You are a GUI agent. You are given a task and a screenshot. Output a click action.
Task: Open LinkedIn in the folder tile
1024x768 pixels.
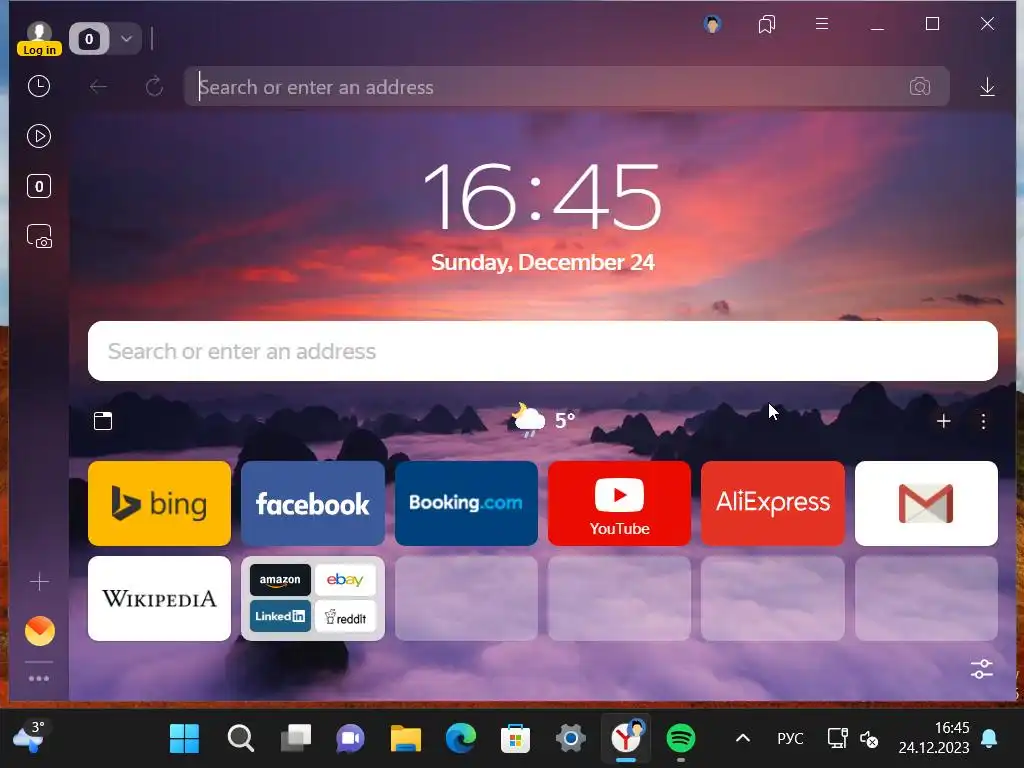pyautogui.click(x=280, y=616)
